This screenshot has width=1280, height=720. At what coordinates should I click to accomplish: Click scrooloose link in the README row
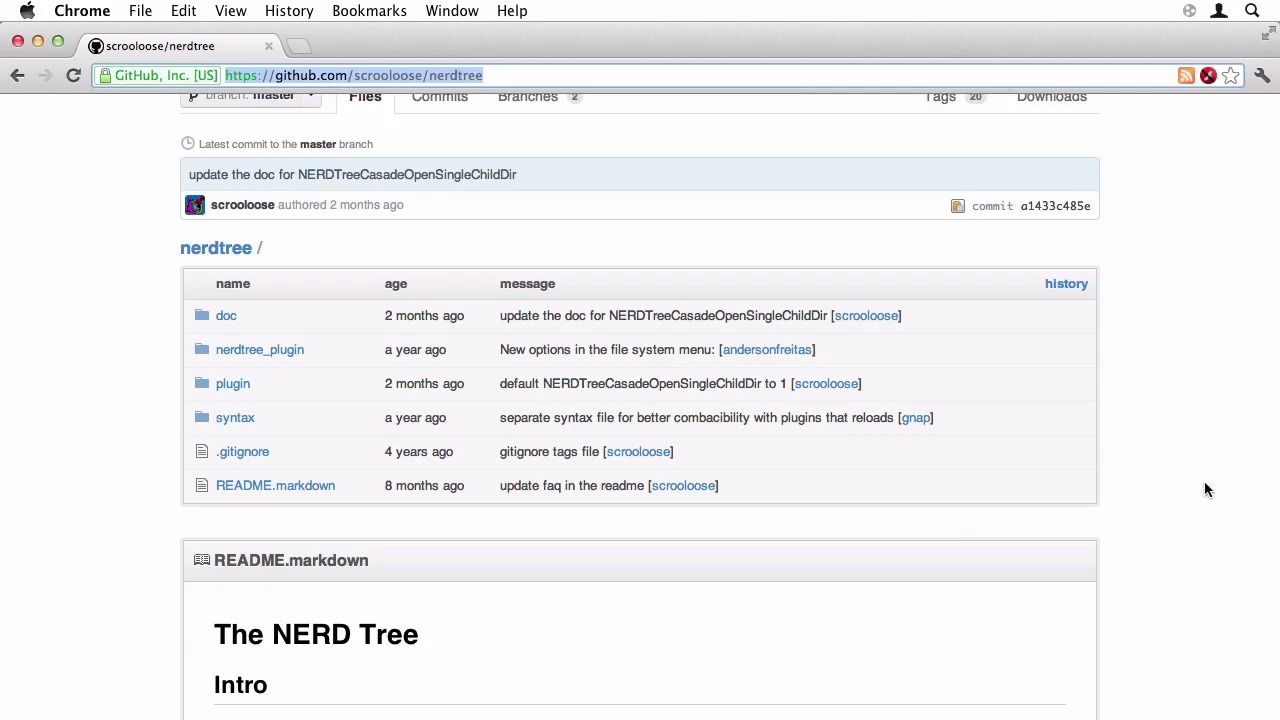(x=683, y=486)
